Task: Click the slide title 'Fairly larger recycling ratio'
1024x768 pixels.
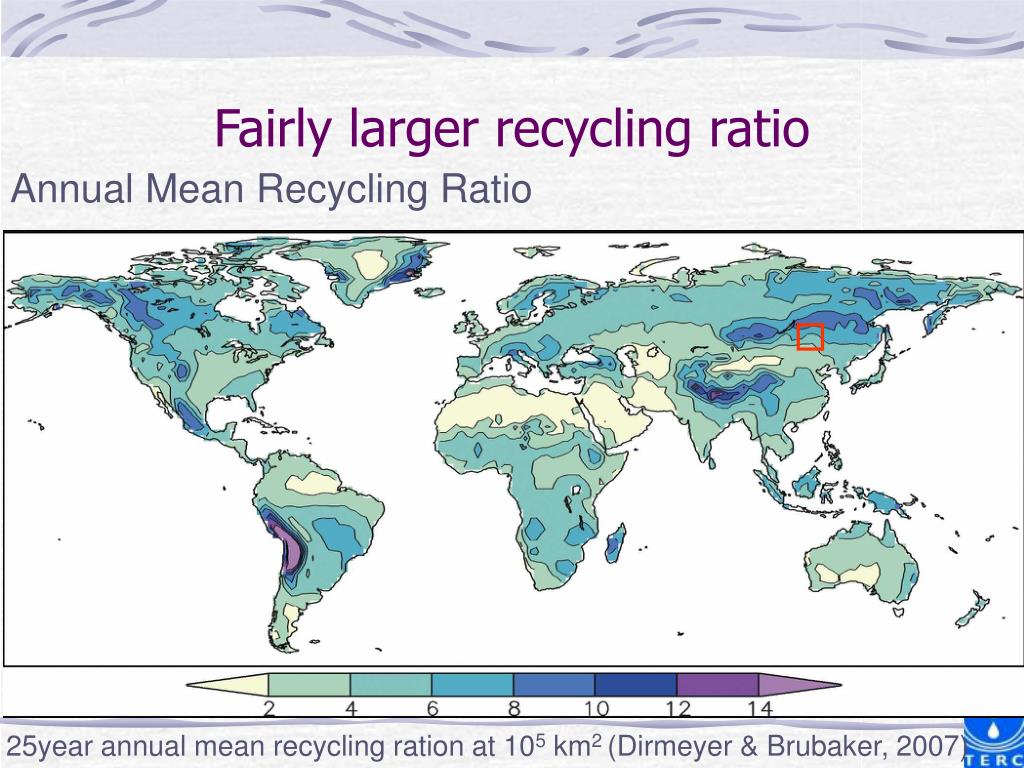Action: (512, 129)
